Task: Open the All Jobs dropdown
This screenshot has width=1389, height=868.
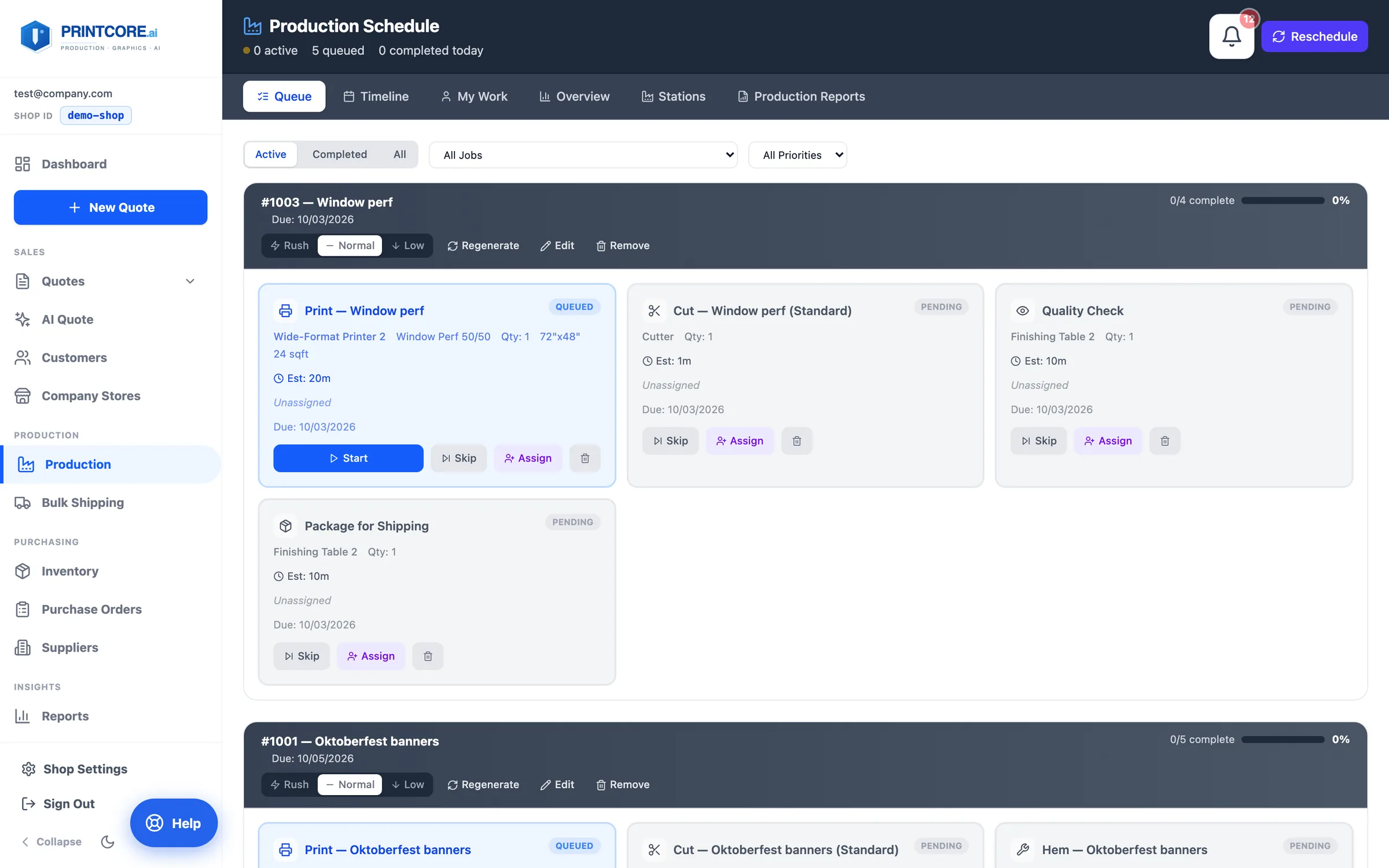Action: tap(583, 155)
